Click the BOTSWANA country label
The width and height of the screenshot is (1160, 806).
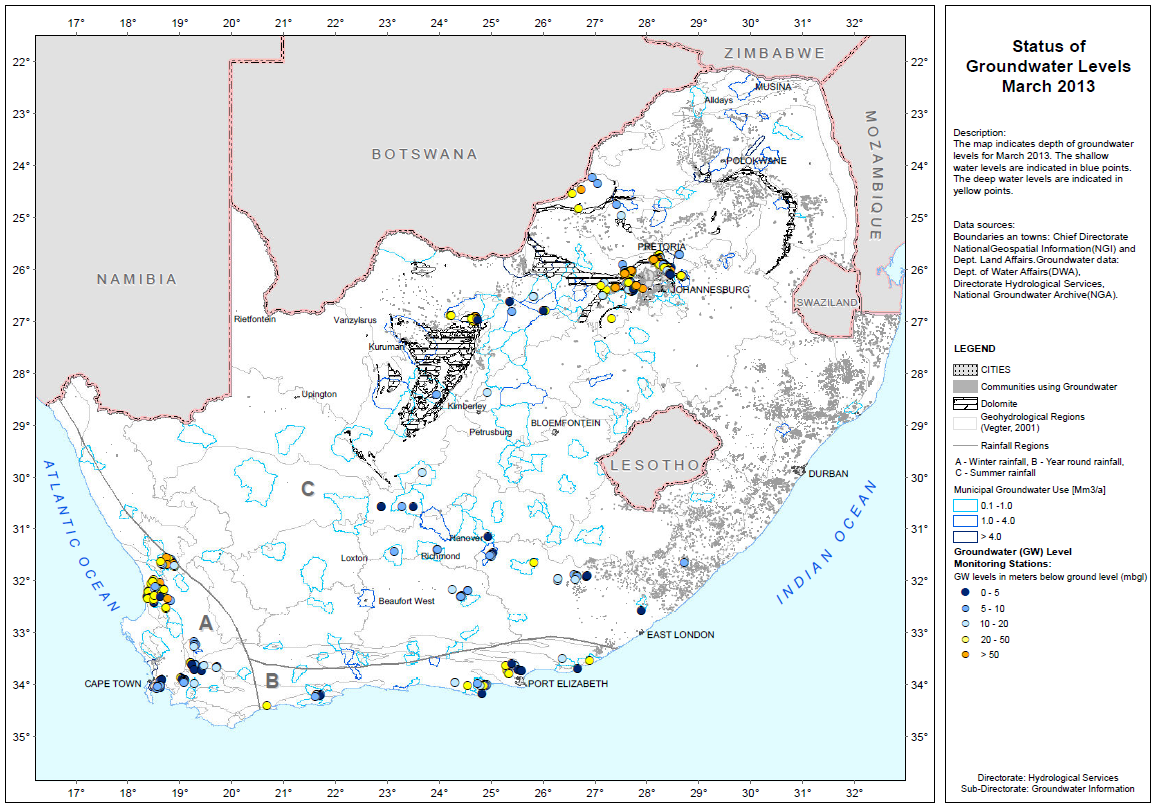(x=424, y=154)
